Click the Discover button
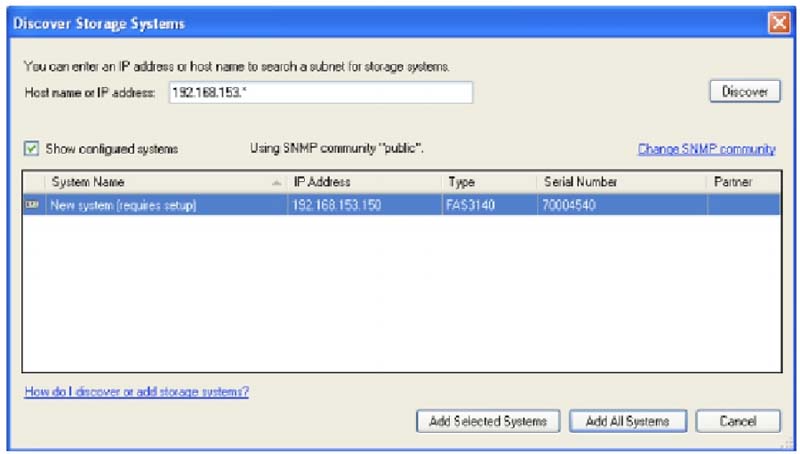The width and height of the screenshot is (800, 454). click(745, 91)
